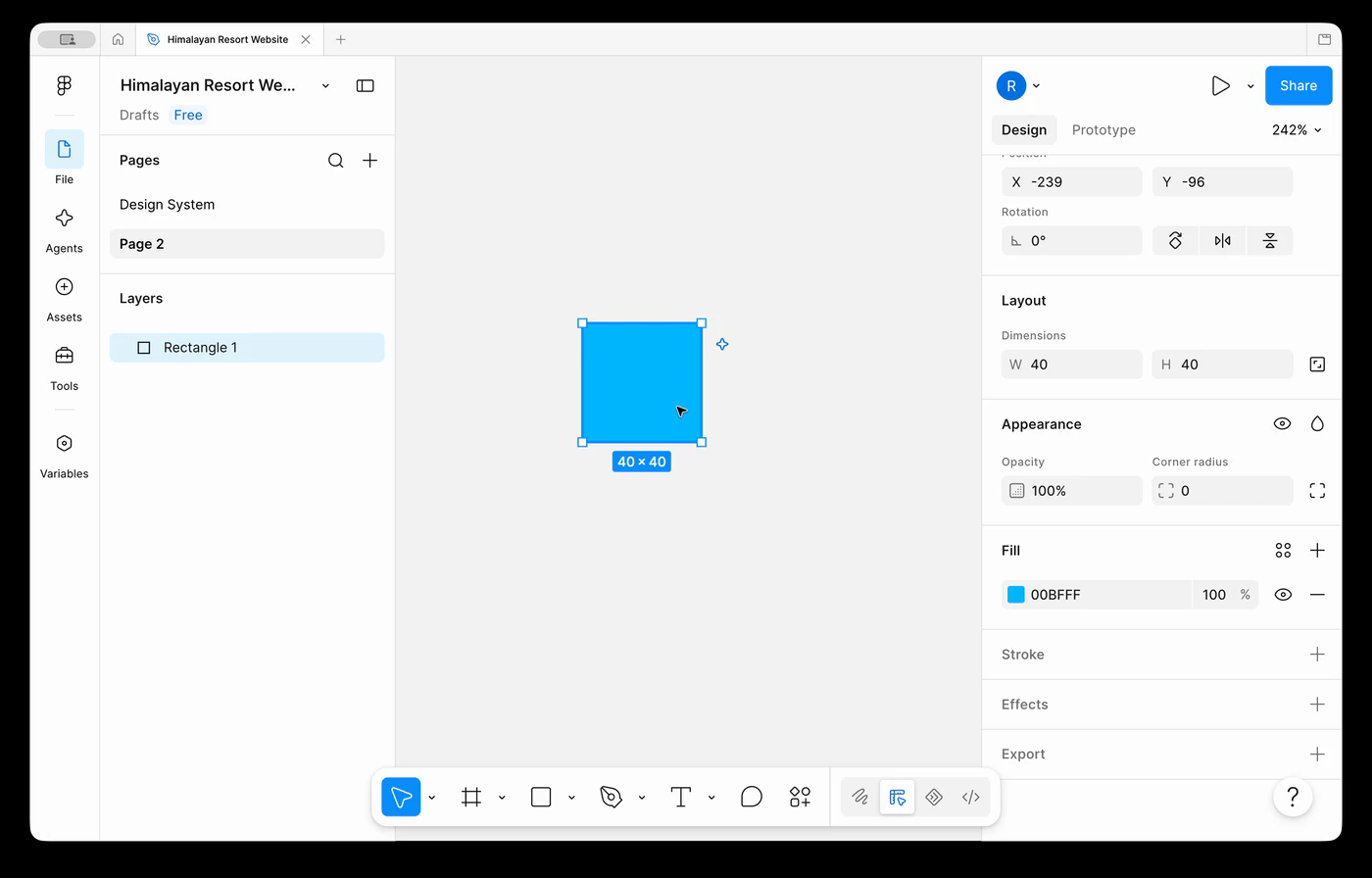Switch to Design mode in toolbar
Image resolution: width=1372 pixels, height=878 pixels.
coord(897,797)
